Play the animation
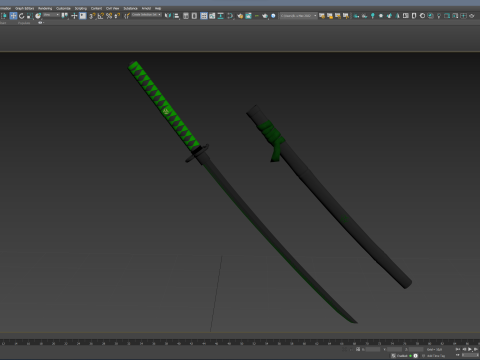The image size is (480, 360). coord(470,349)
